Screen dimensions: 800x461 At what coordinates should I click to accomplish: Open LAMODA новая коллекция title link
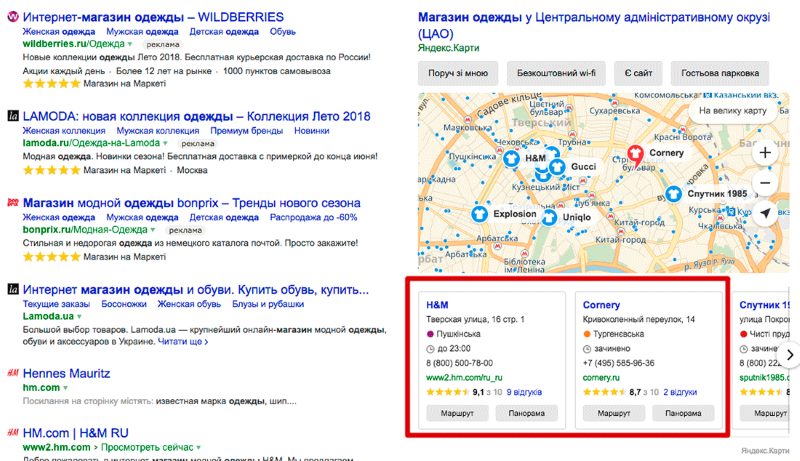(196, 116)
